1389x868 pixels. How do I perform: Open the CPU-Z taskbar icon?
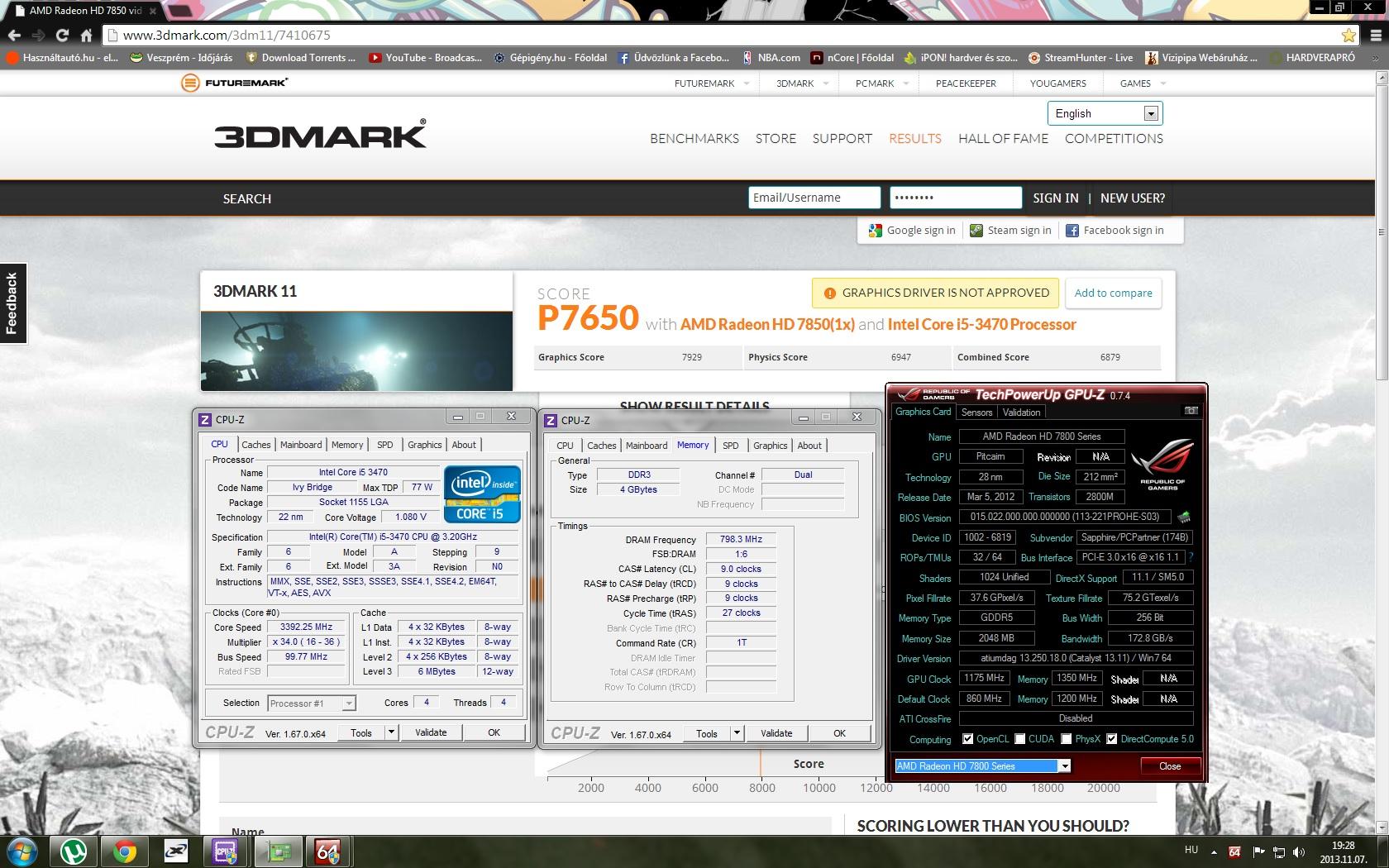pyautogui.click(x=225, y=851)
